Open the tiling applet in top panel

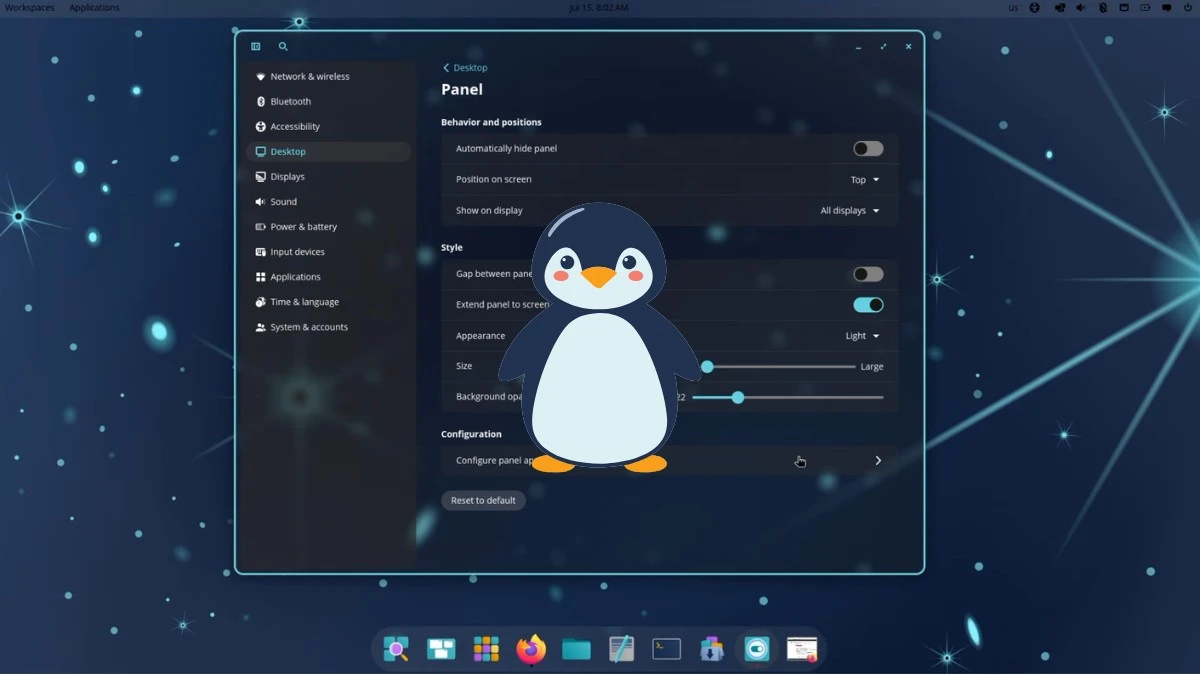1058,7
